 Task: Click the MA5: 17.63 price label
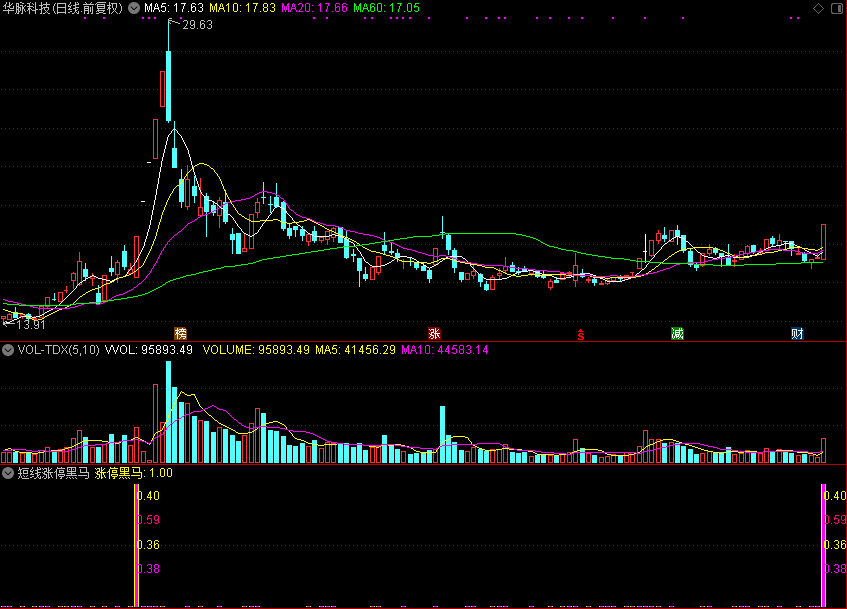[x=174, y=8]
